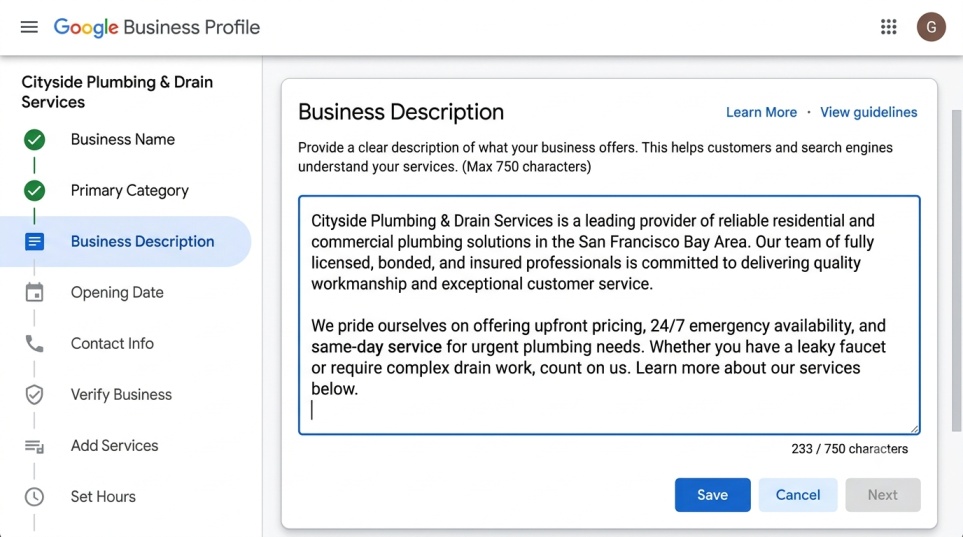Click the text area resize handle
The image size is (963, 537).
pyautogui.click(x=914, y=429)
